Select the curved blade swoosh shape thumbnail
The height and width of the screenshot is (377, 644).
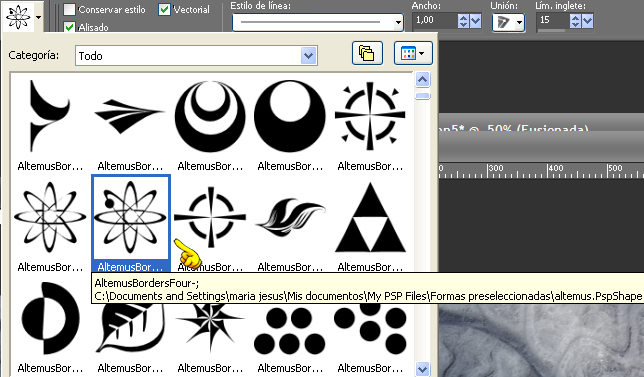[49, 116]
